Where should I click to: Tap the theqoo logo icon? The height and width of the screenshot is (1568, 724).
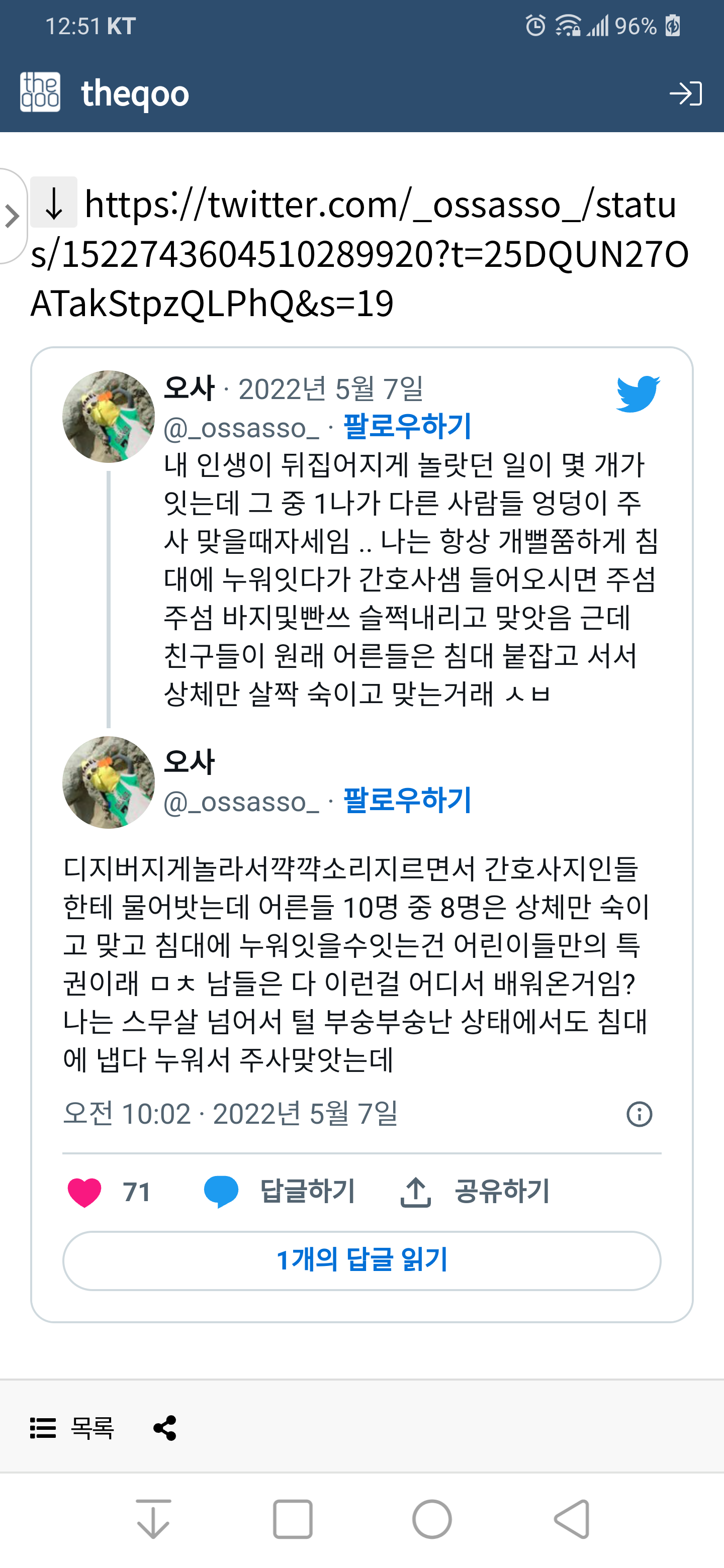tap(40, 92)
